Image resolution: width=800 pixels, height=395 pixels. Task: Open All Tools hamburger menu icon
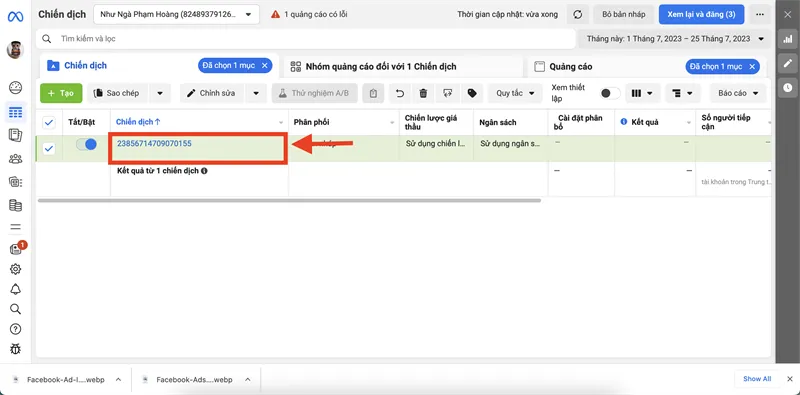15,227
